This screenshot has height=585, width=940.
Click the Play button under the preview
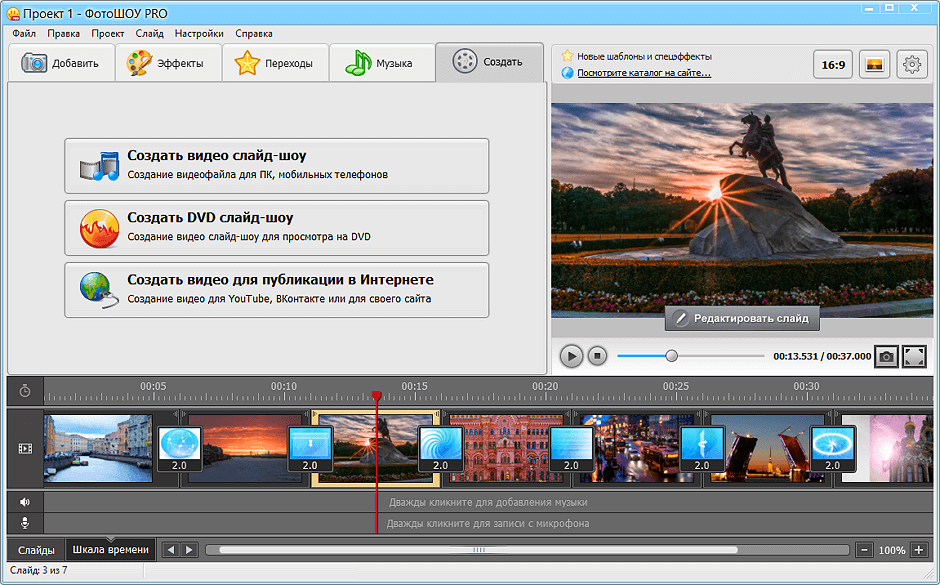coord(571,356)
